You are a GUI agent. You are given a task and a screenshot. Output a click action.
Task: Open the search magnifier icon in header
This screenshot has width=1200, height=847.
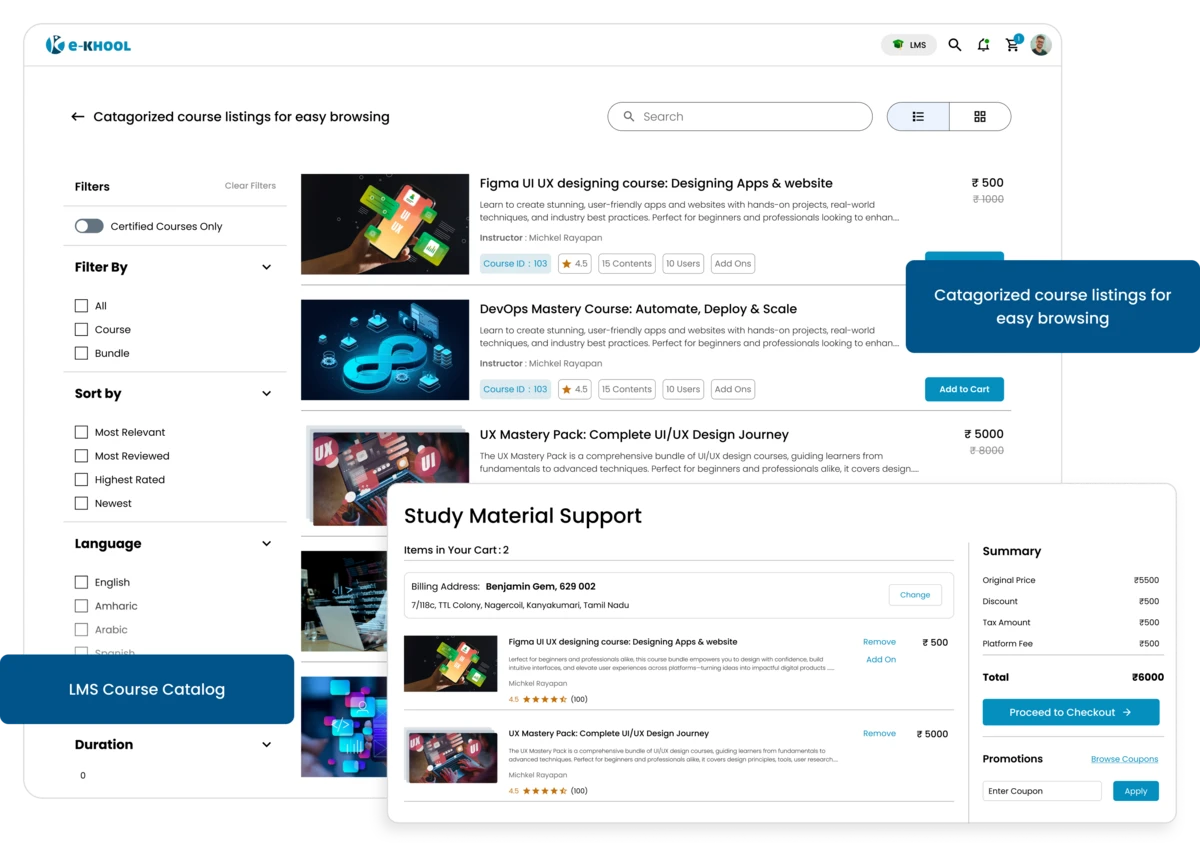click(955, 45)
